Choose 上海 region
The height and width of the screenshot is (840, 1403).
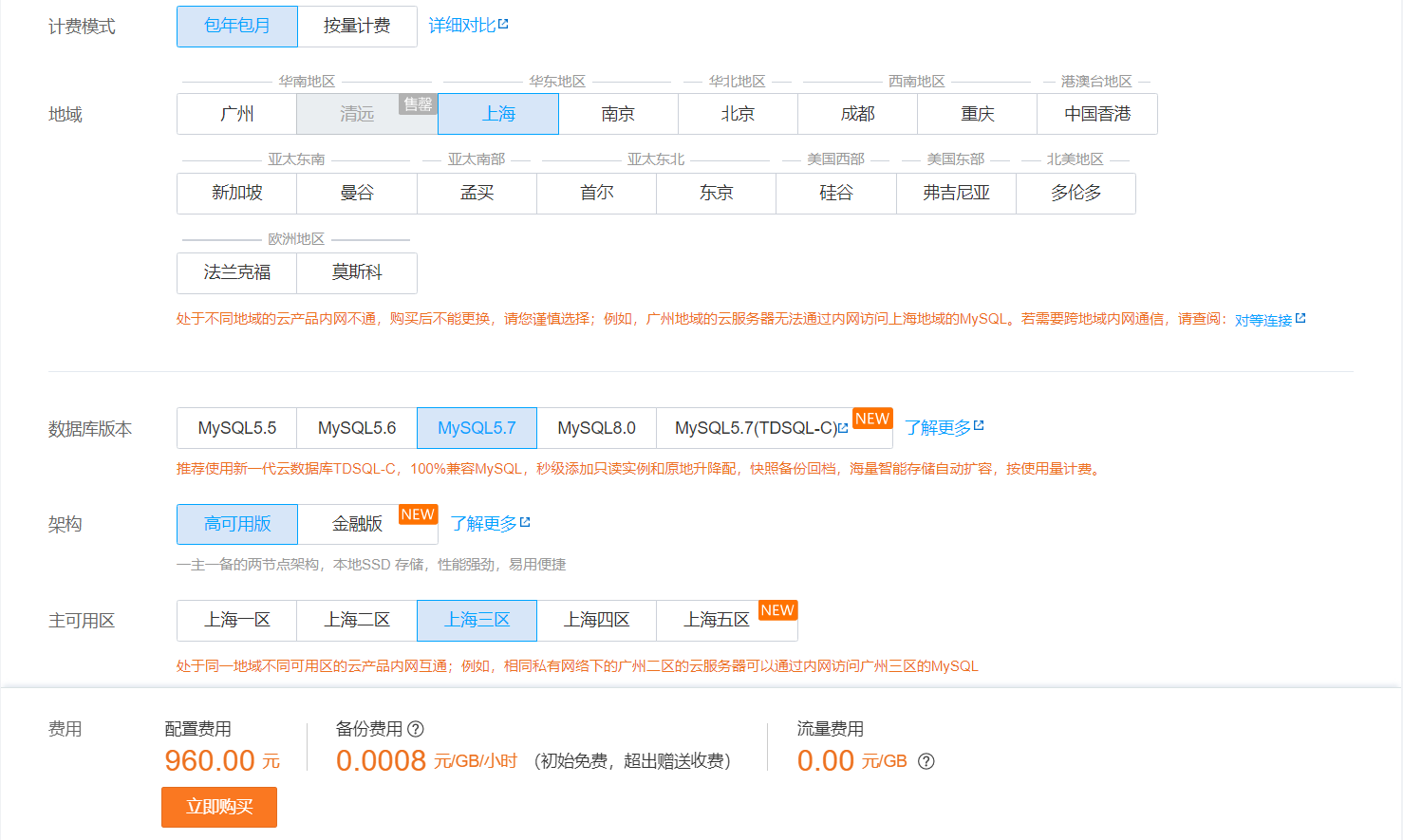pos(498,114)
